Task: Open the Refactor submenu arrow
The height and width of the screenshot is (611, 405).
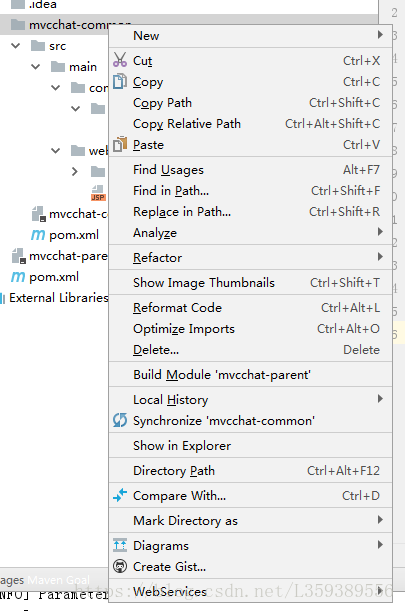Action: 380,257
